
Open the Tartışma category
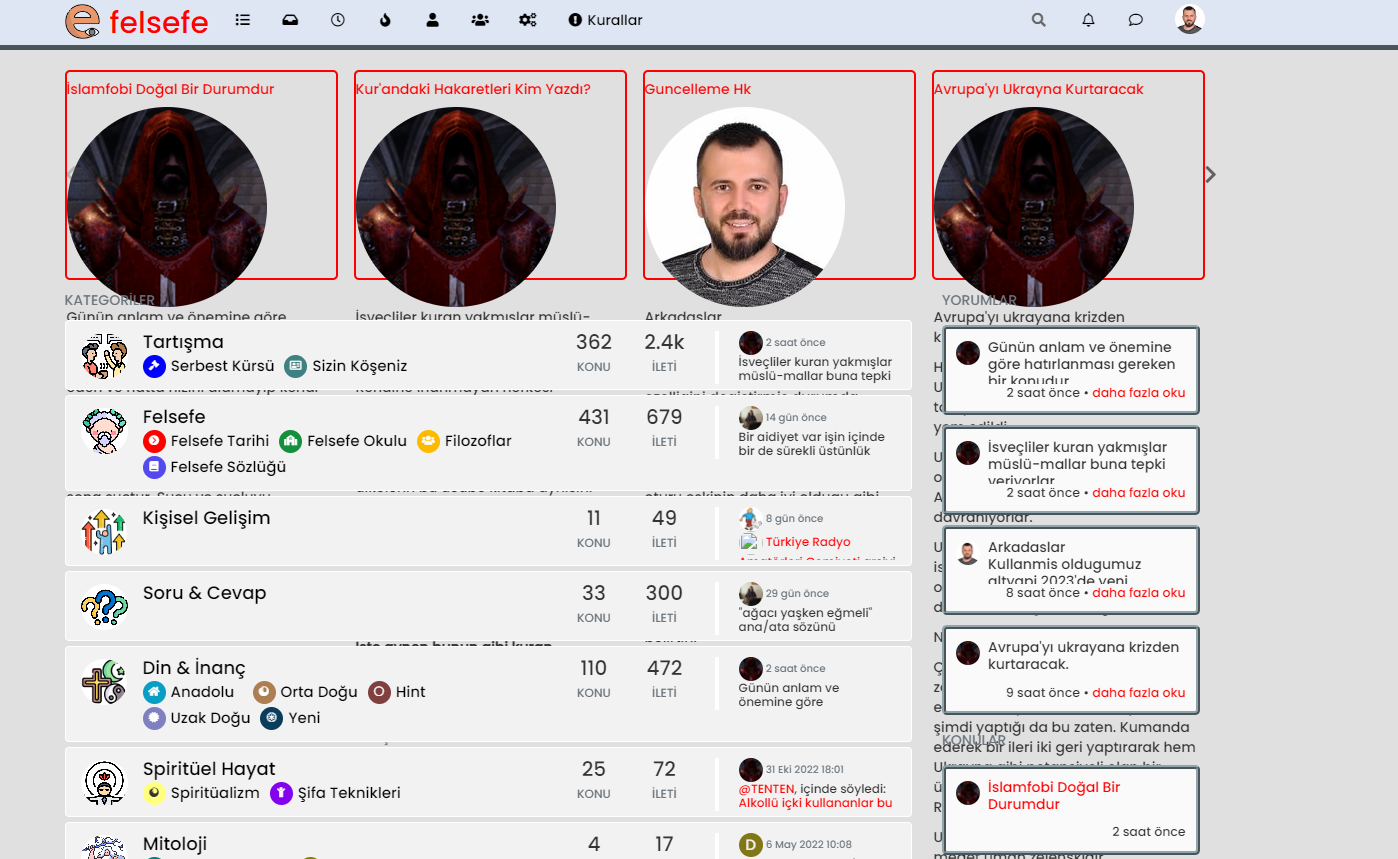tap(183, 342)
